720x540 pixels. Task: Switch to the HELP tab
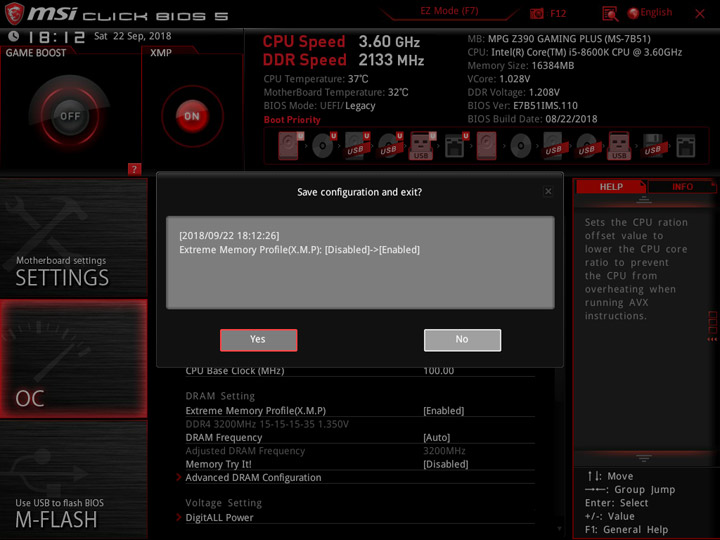pos(611,187)
